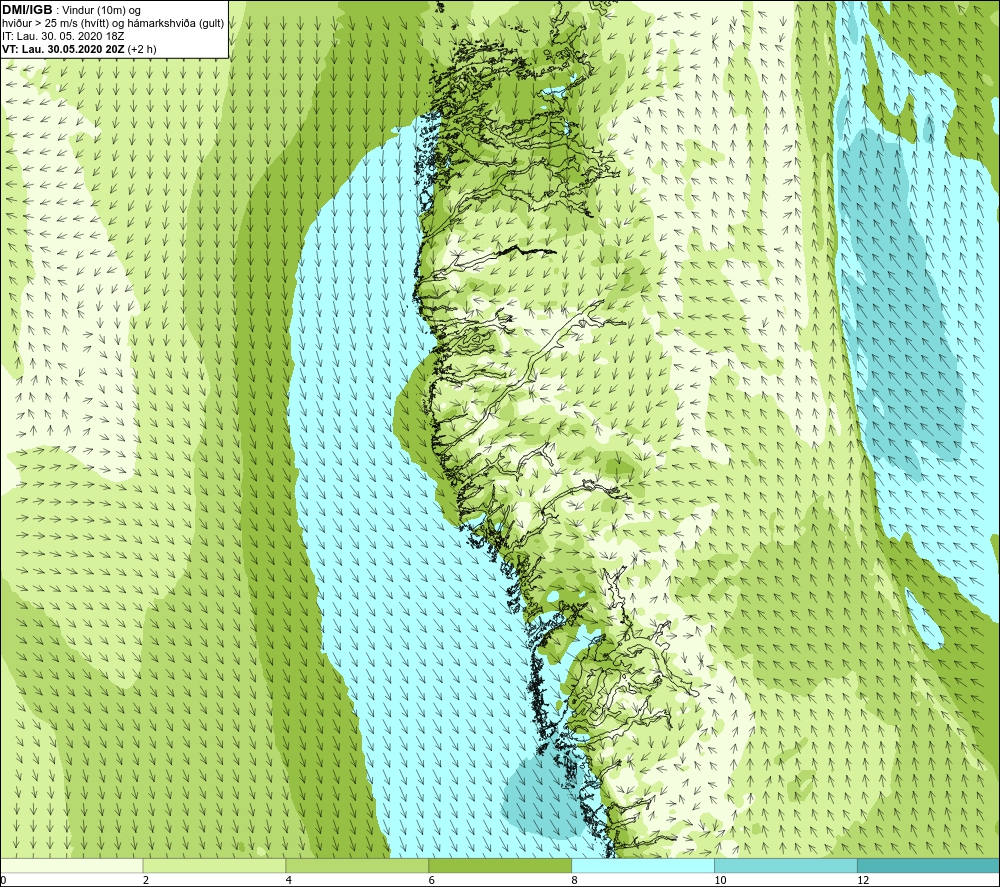Image resolution: width=1000 pixels, height=887 pixels.
Task: Select the 6–8 m/s dark green band
Action: [x=500, y=865]
